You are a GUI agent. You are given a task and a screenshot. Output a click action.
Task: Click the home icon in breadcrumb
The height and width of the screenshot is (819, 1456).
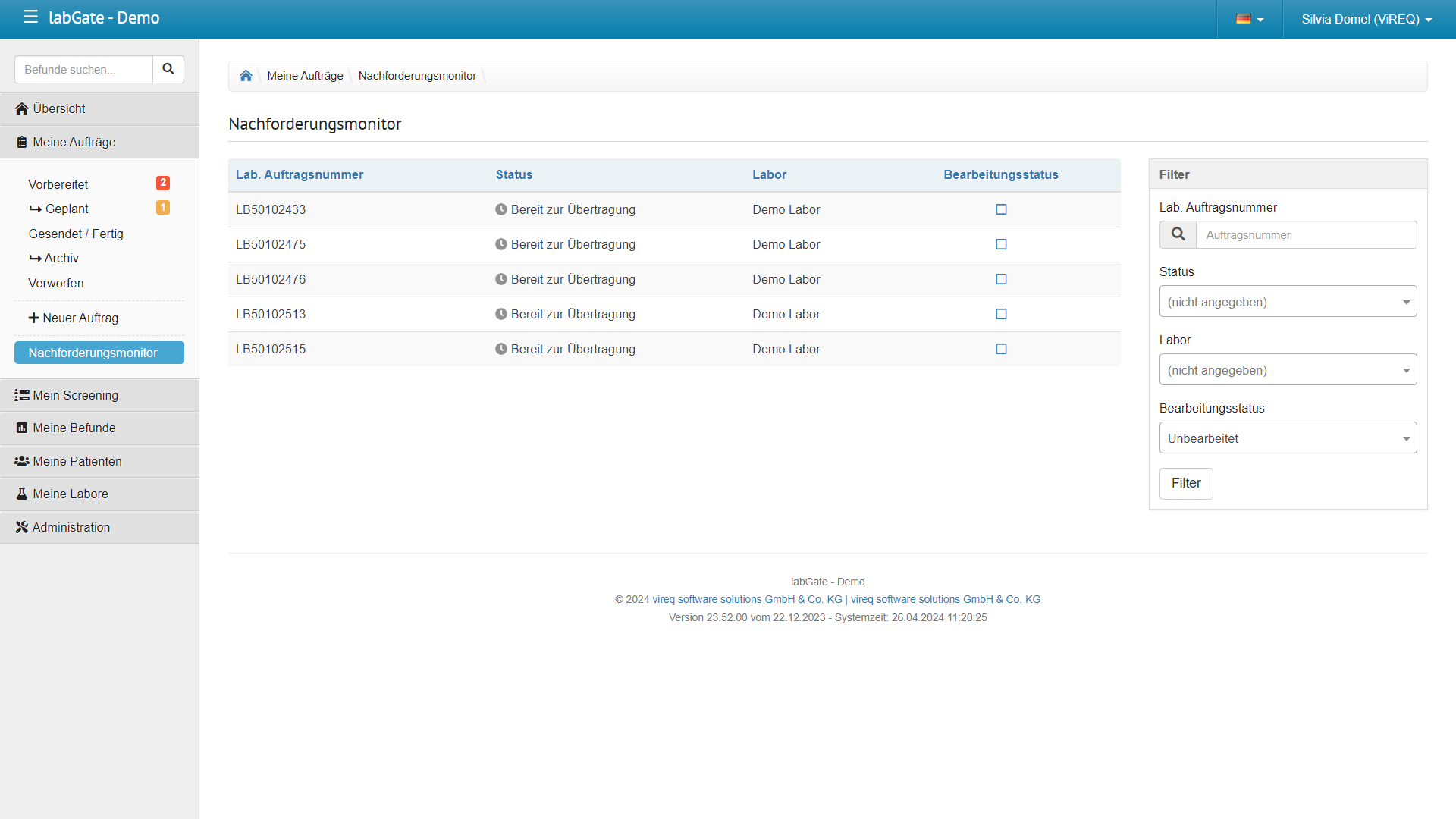(x=246, y=76)
